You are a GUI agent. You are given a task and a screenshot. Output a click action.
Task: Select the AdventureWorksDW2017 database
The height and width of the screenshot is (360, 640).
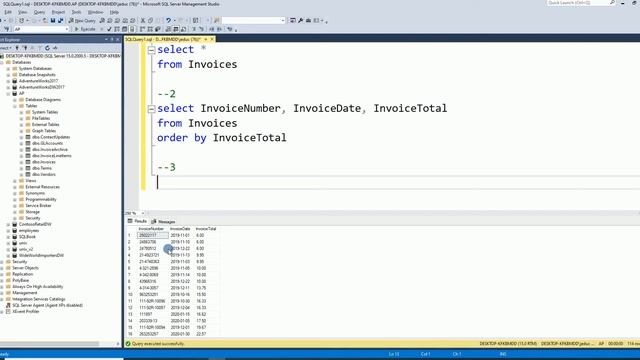point(42,87)
